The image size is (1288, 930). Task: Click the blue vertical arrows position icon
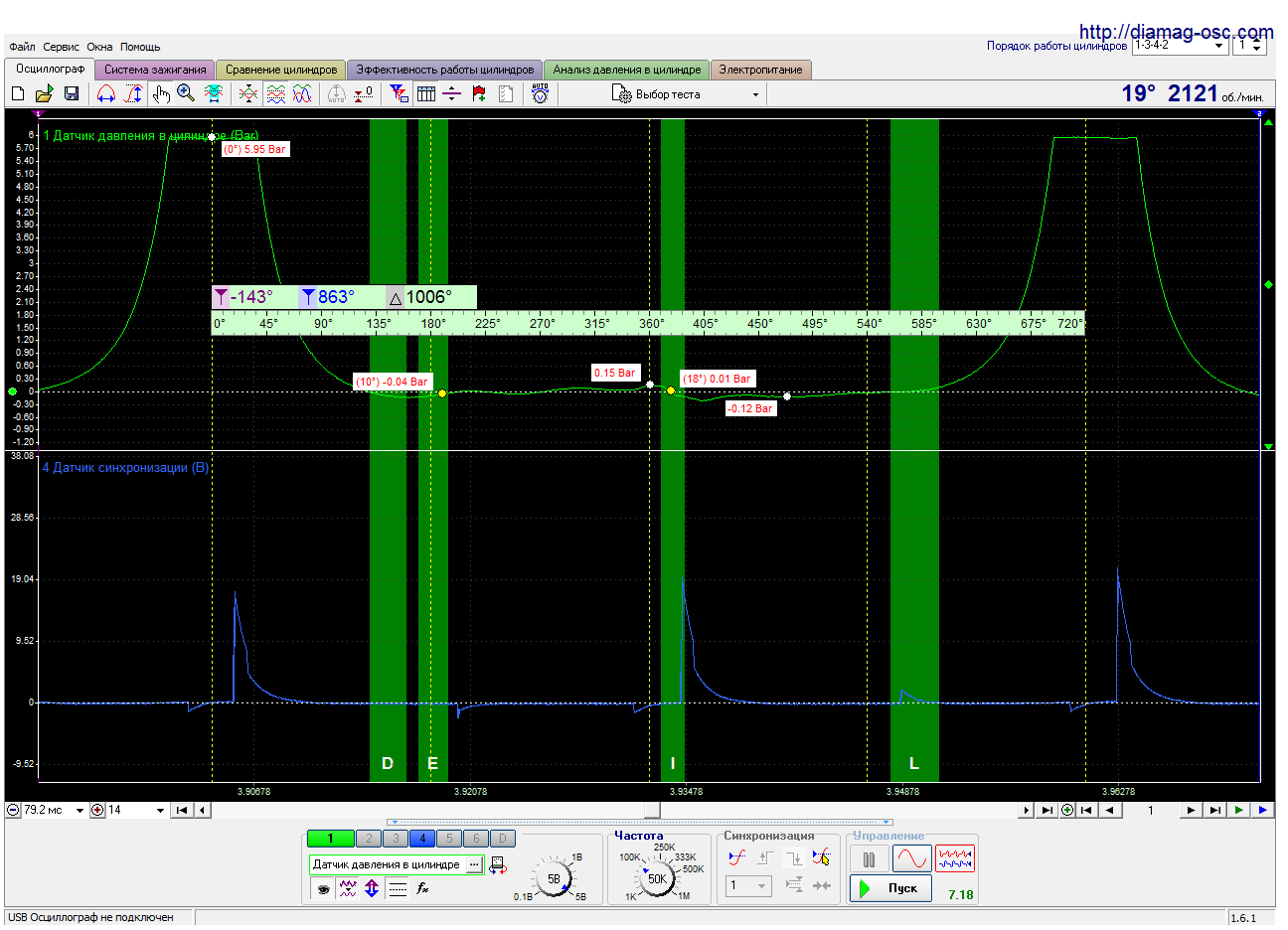click(x=372, y=888)
